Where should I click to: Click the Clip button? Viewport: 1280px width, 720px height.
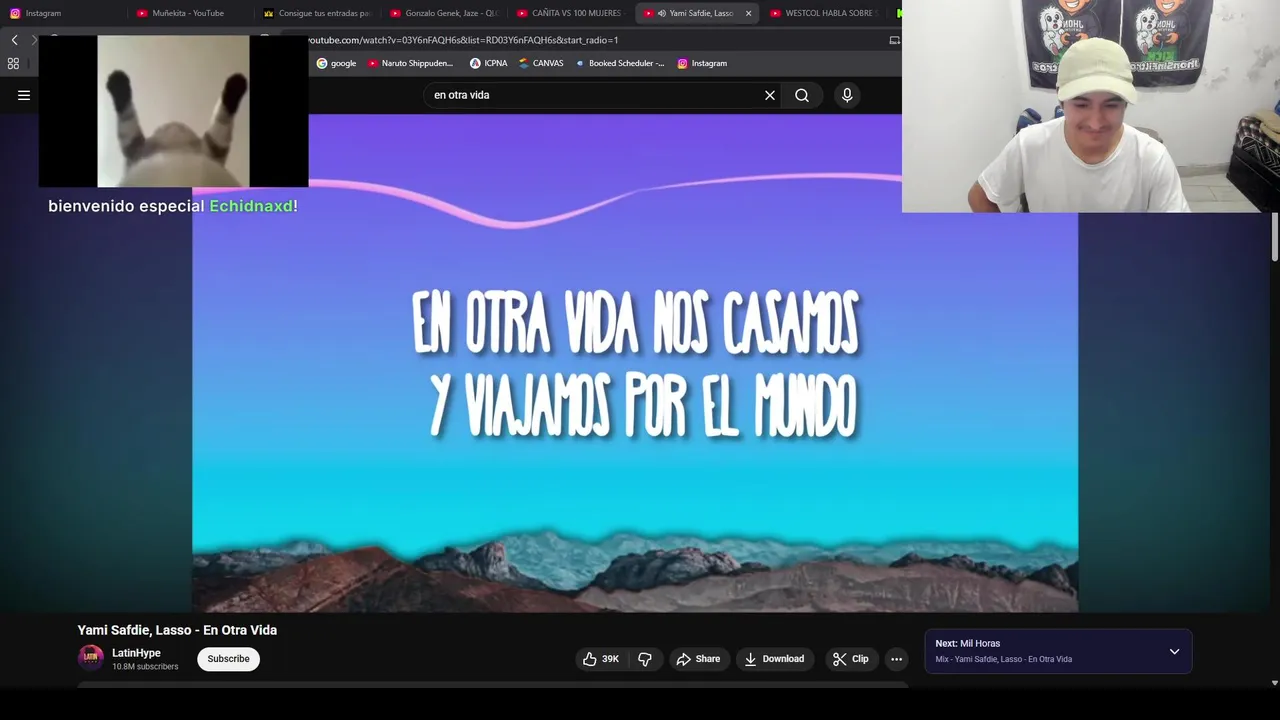[x=850, y=659]
